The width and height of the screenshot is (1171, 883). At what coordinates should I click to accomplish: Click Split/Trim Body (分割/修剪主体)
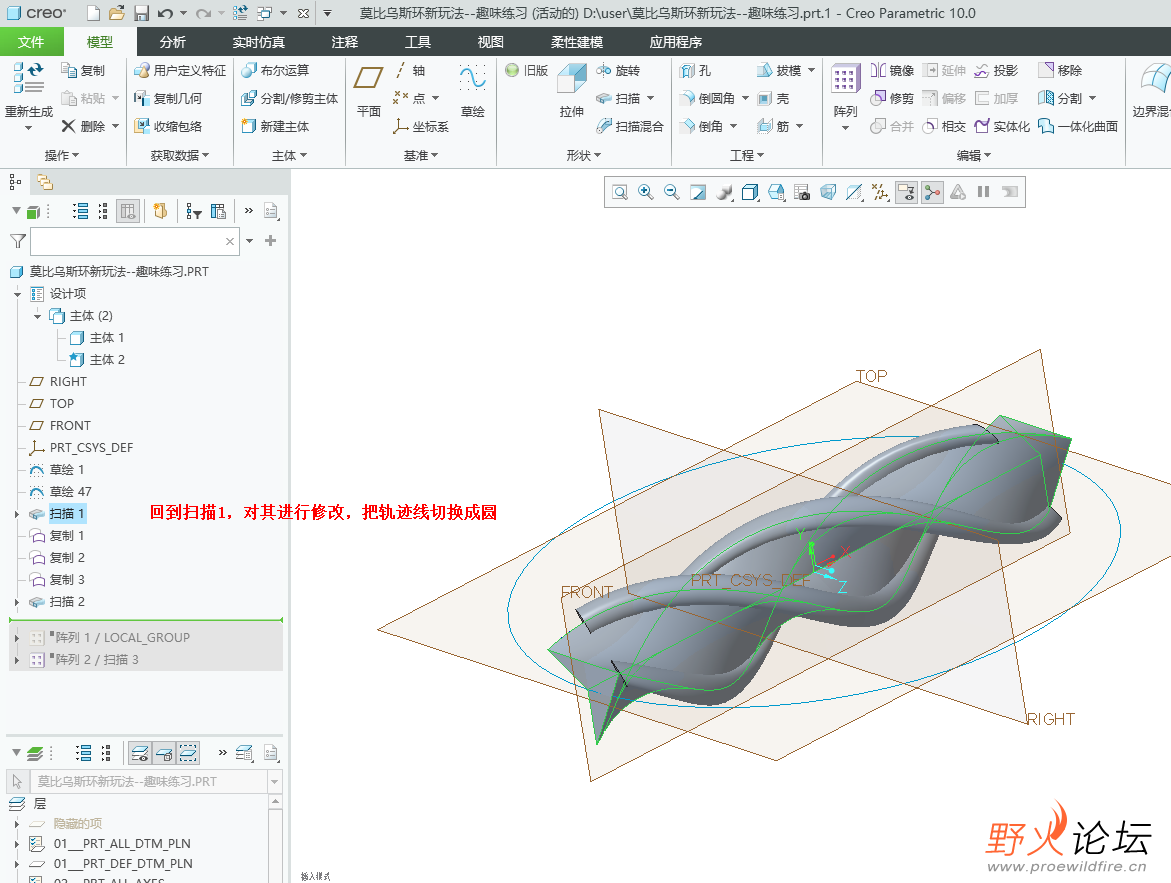pyautogui.click(x=289, y=99)
